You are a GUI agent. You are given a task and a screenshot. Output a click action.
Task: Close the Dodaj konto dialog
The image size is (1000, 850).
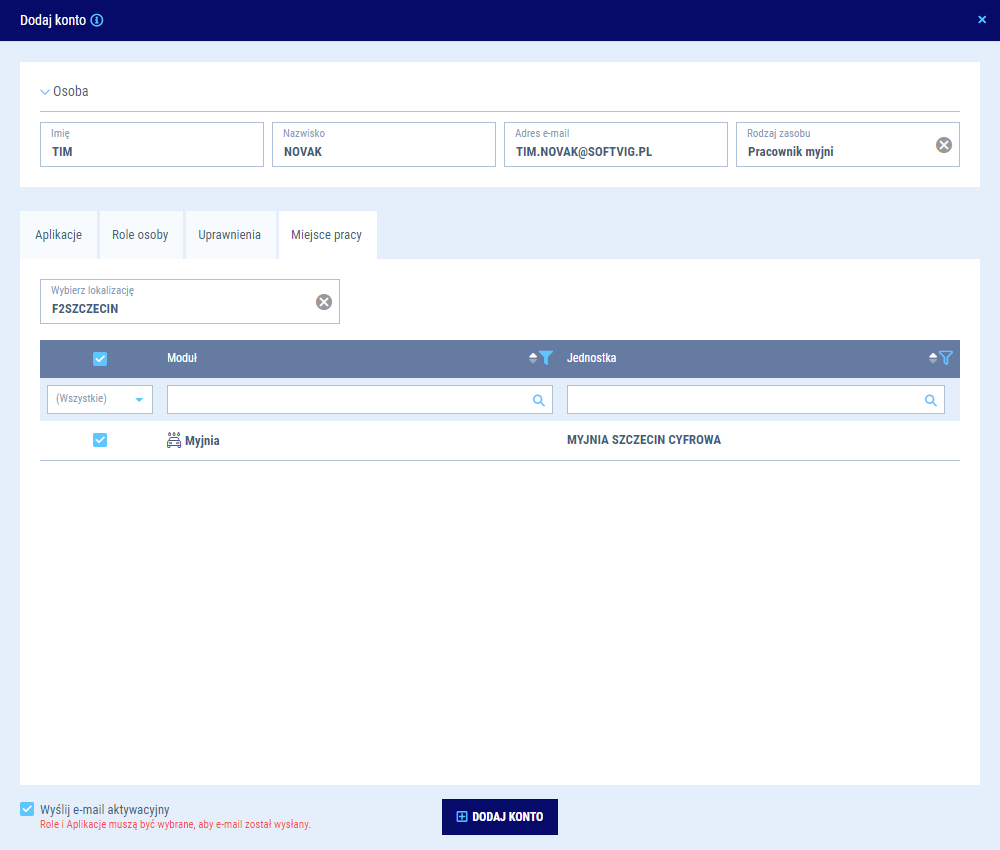click(981, 20)
